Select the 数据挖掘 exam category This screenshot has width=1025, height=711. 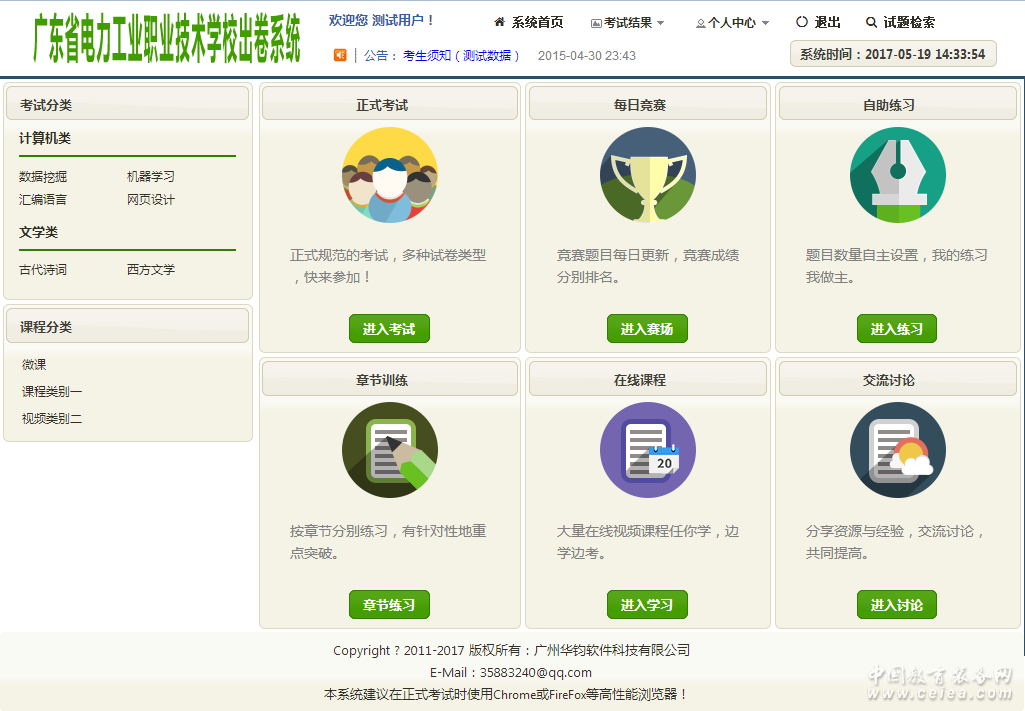coord(43,177)
